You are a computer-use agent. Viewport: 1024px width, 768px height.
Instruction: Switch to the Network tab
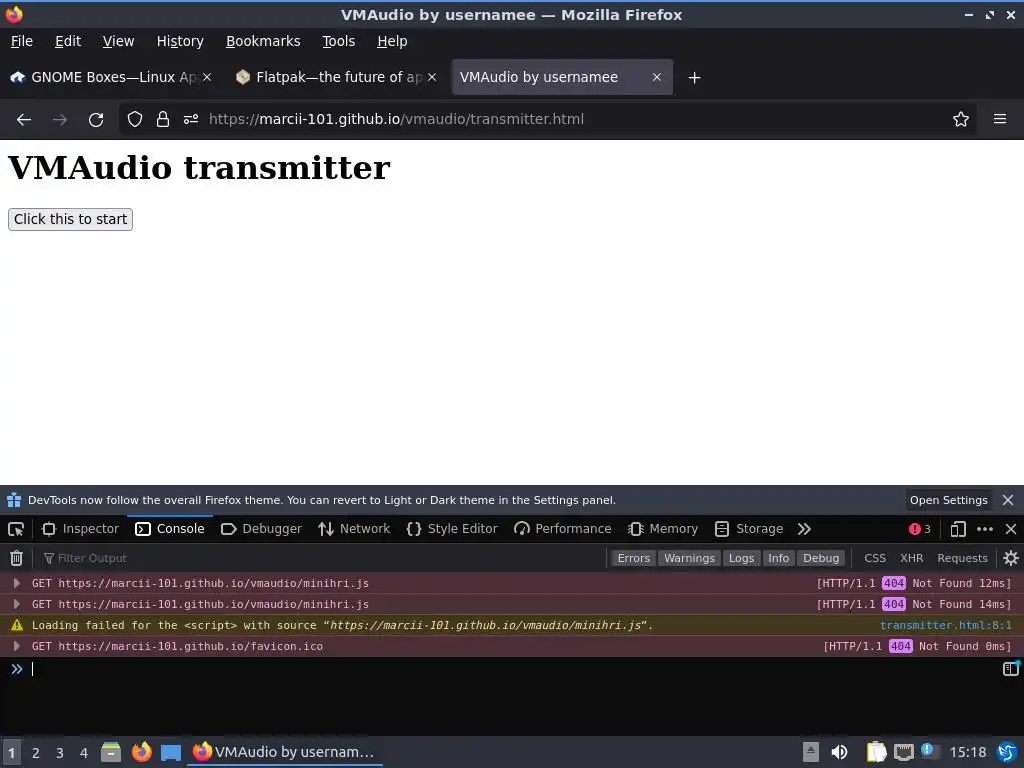click(354, 529)
